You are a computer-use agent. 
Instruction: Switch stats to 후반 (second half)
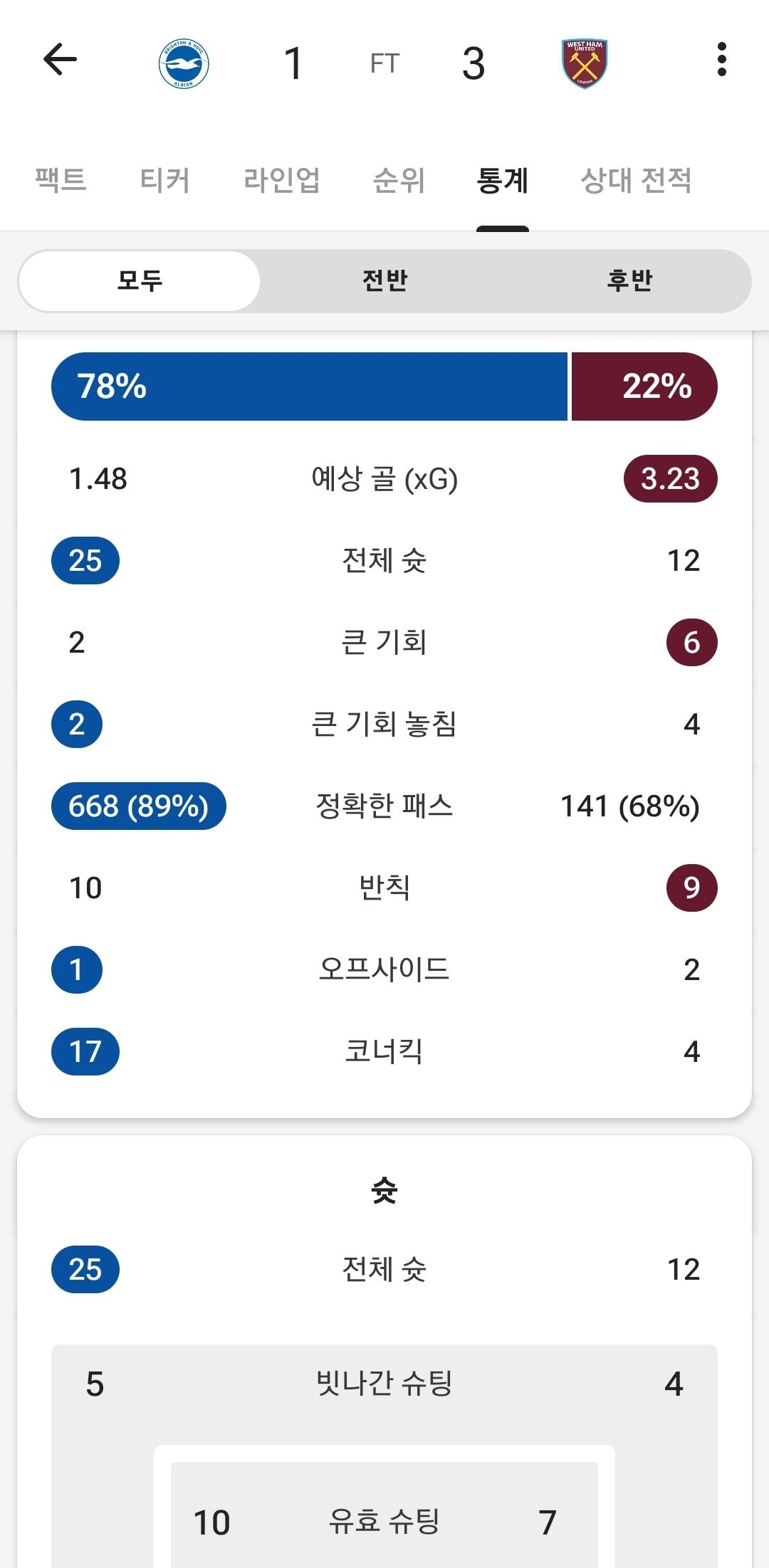(629, 280)
